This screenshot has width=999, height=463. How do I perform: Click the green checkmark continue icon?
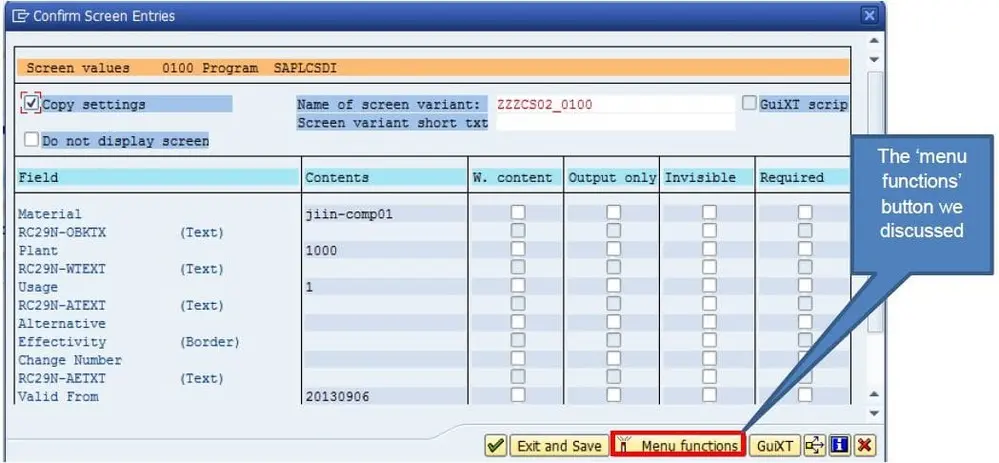click(x=495, y=446)
